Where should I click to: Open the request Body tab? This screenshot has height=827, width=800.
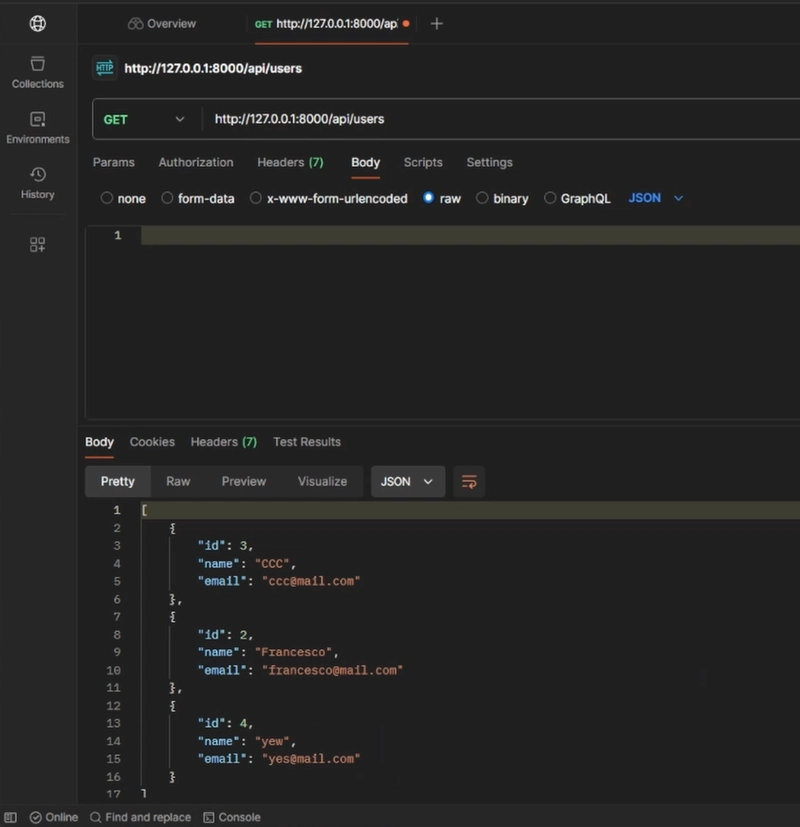pos(365,162)
